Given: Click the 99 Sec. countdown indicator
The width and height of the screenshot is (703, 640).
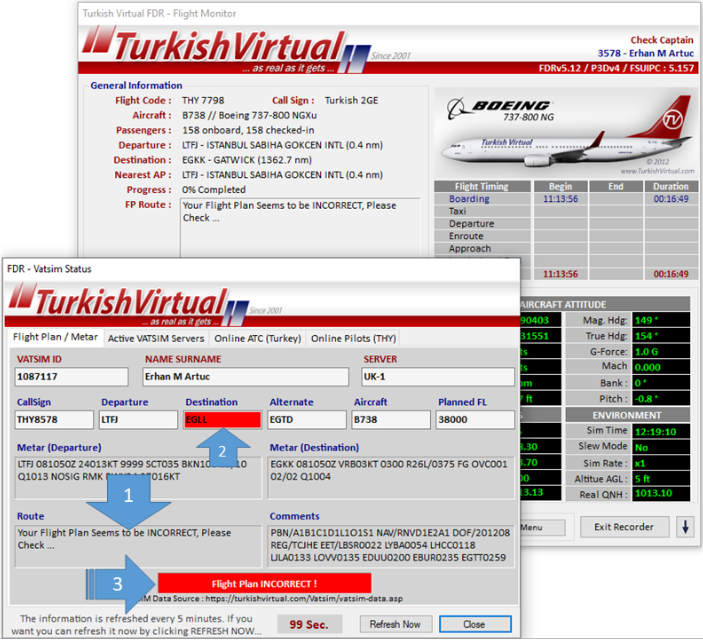Looking at the screenshot, I should tap(309, 624).
